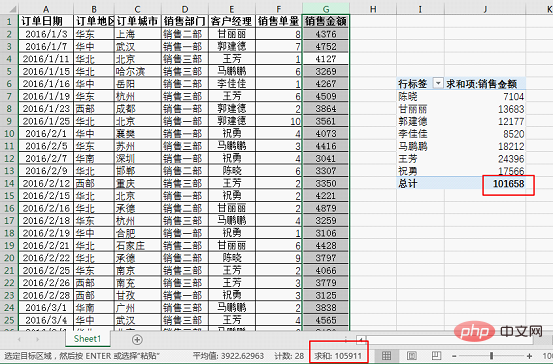Select the cell with date 2016/2/12

(x=46, y=183)
